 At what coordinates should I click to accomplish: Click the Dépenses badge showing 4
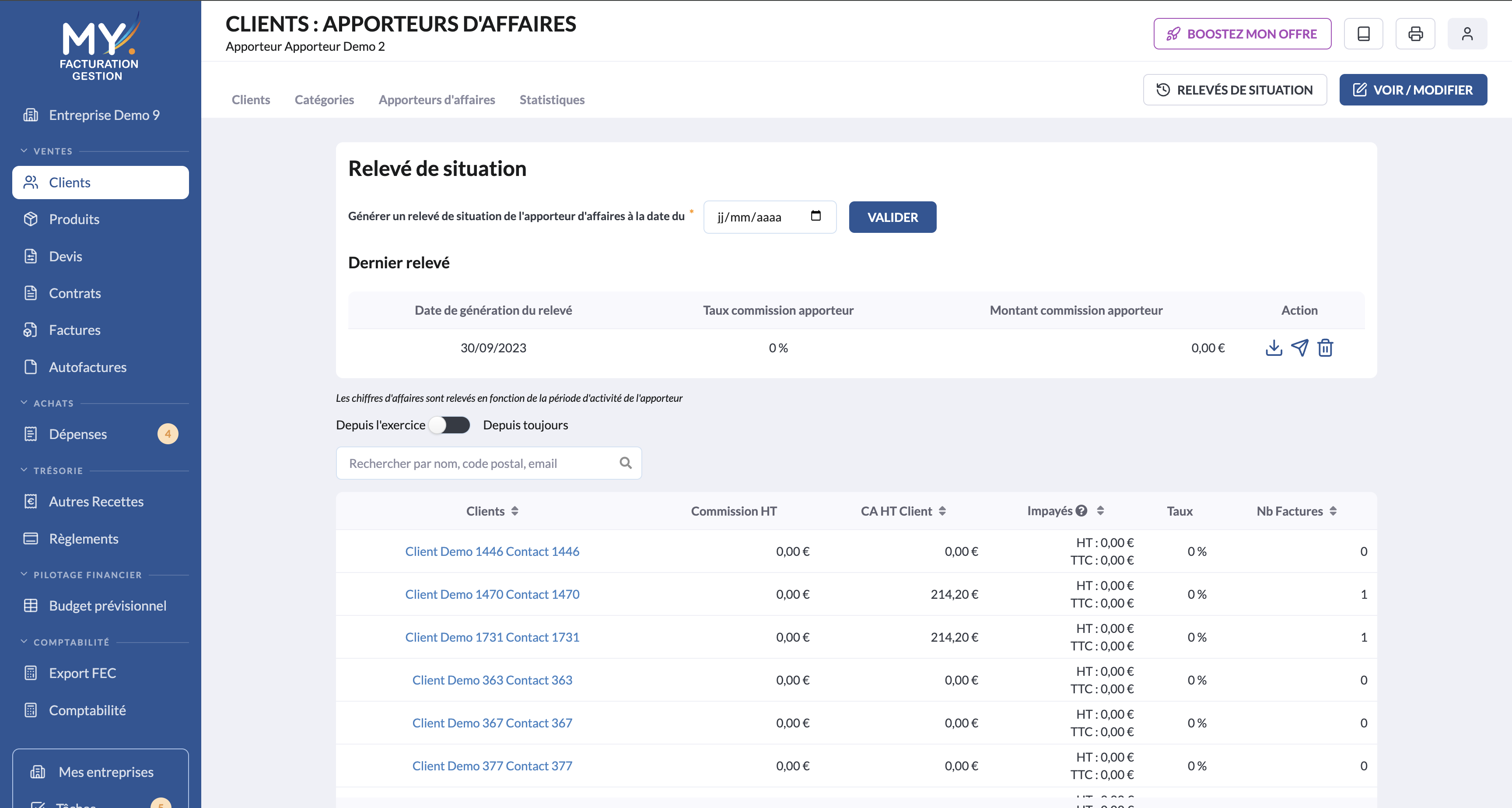pos(168,434)
